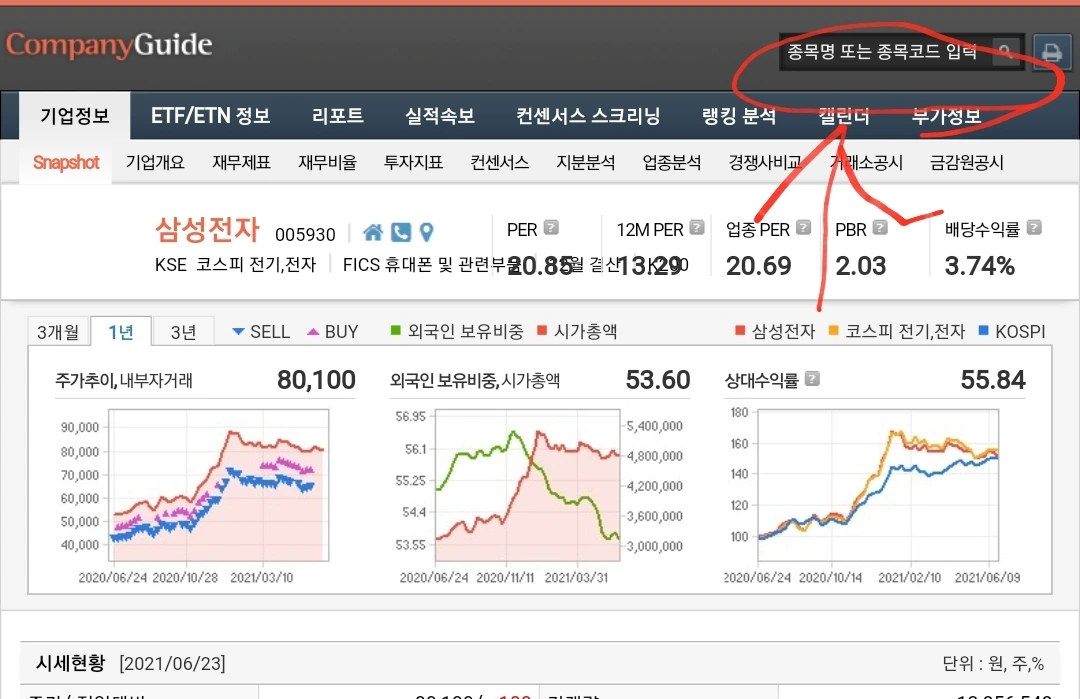Select the Snapshot sub-tab
Viewport: 1080px width, 699px height.
[66, 163]
